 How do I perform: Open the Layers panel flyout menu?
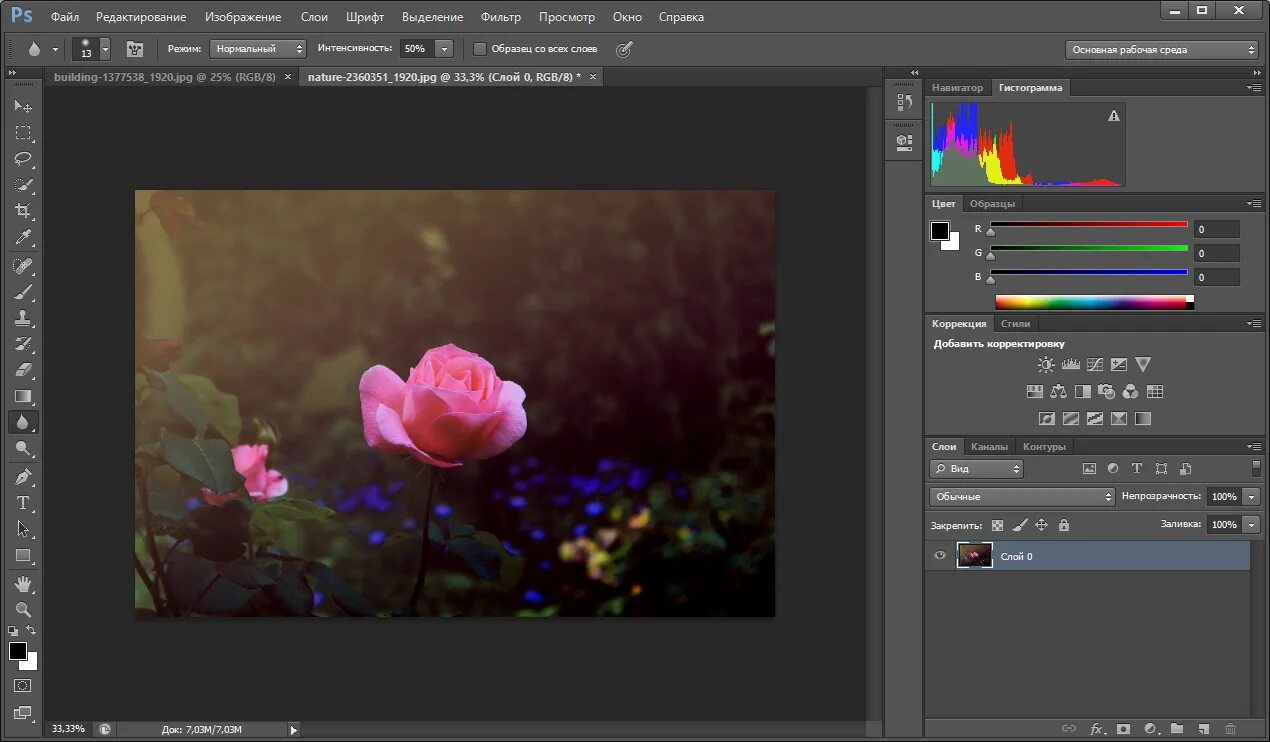pos(1255,446)
